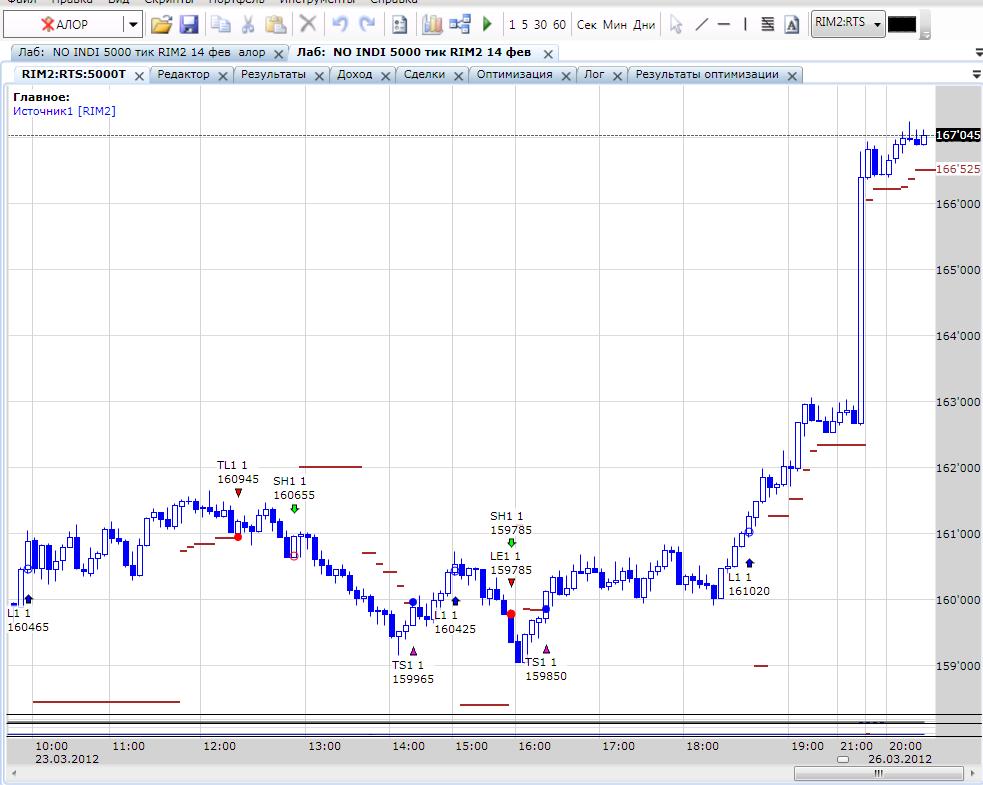Viewport: 983px width, 785px height.
Task: Switch to the Доход tab
Action: 354,75
